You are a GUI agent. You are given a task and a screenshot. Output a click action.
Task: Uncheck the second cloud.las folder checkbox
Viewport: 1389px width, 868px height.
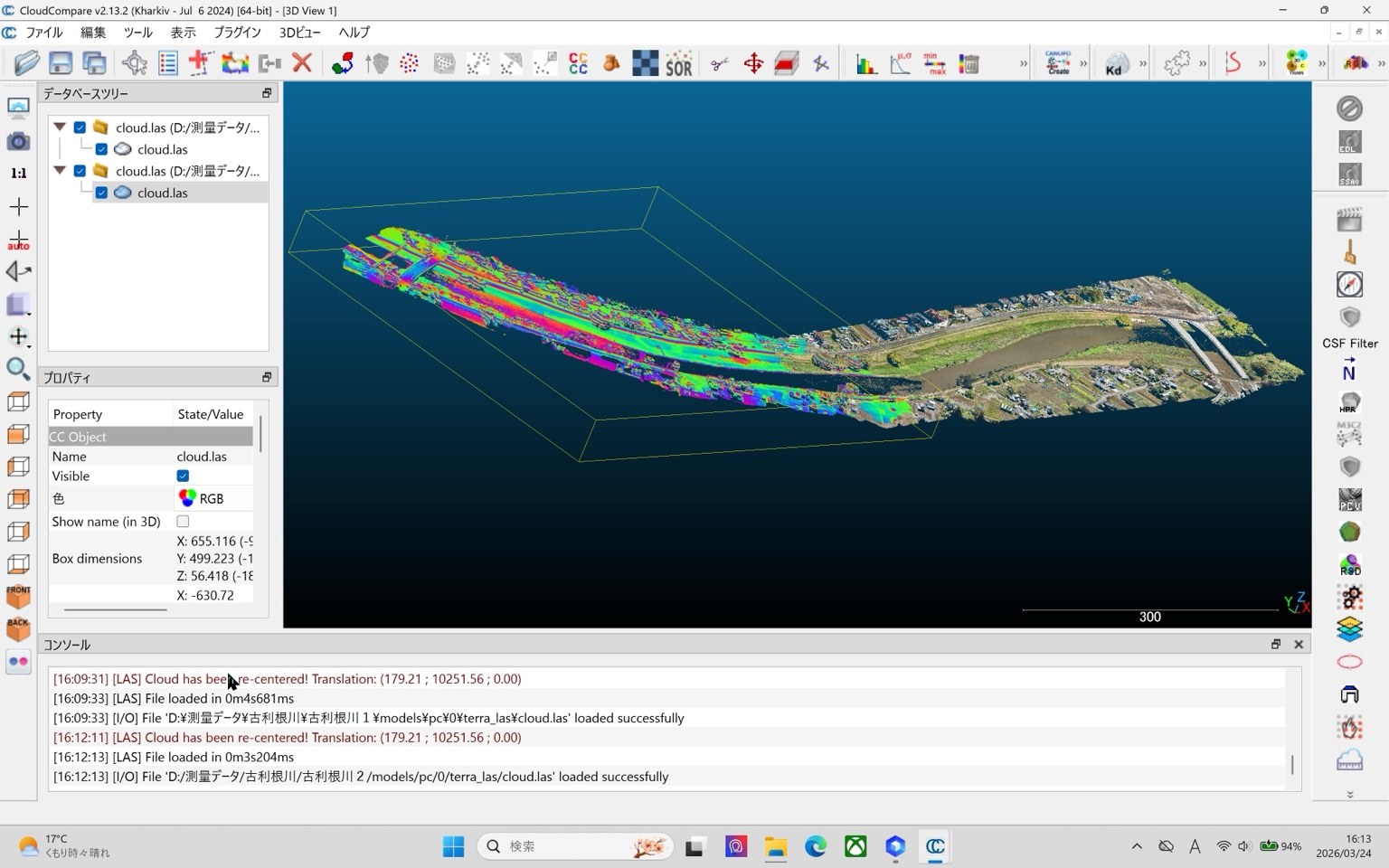(x=80, y=171)
